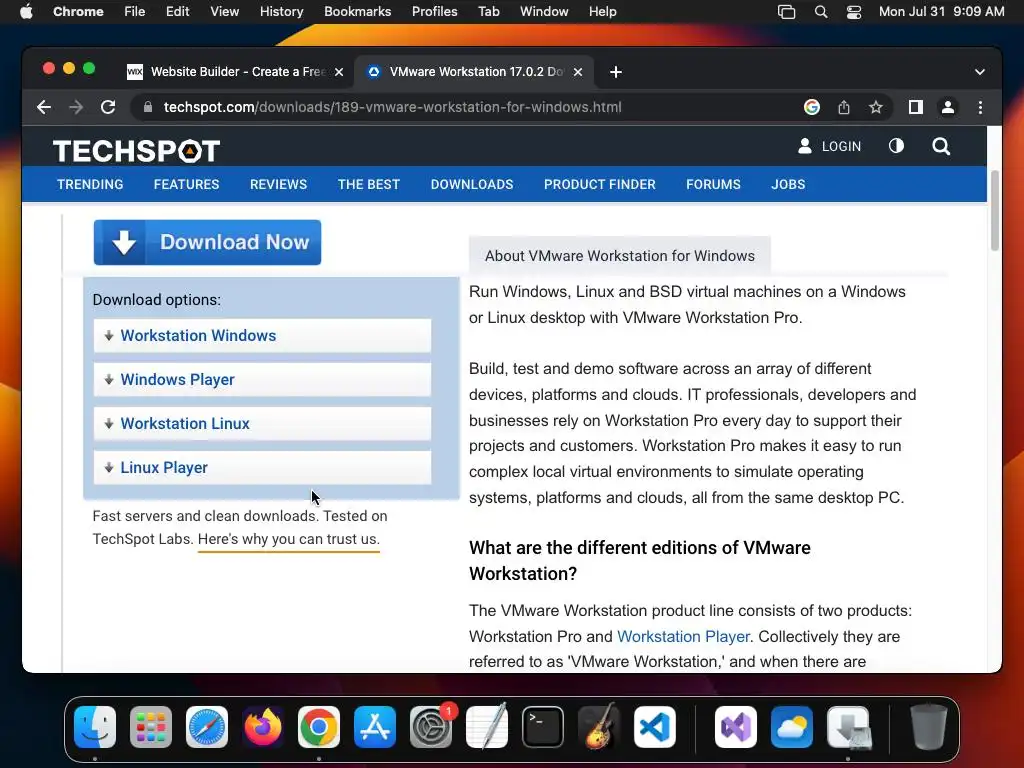
Task: Open the Google icon in the address bar
Action: [812, 107]
